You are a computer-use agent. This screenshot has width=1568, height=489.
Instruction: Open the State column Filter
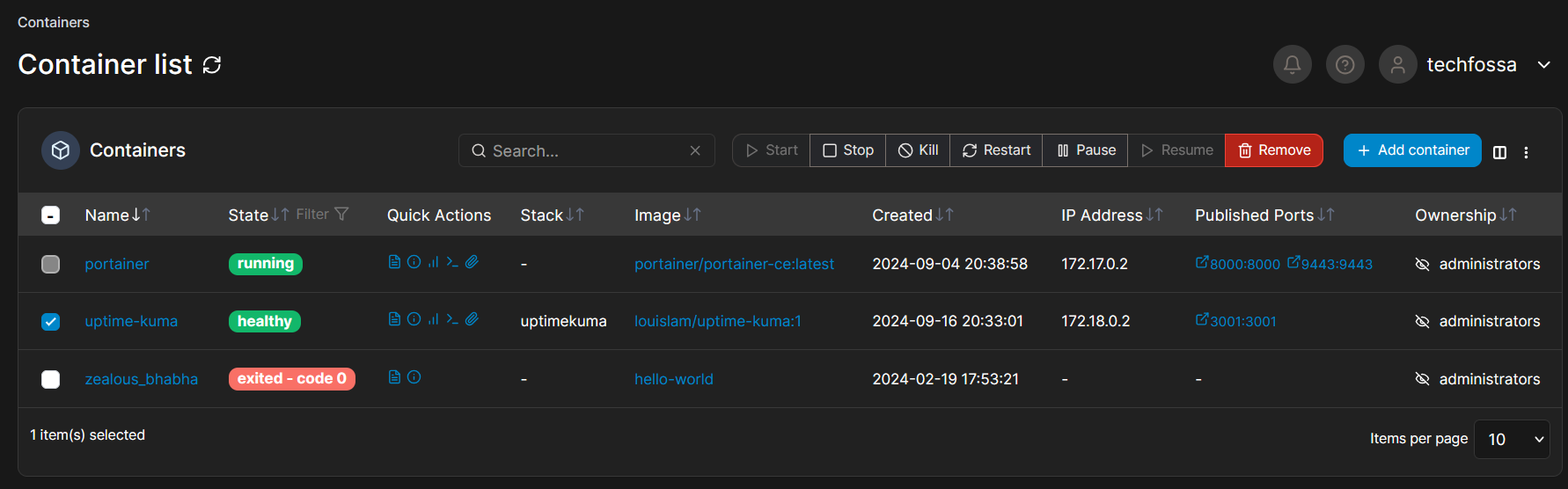click(323, 215)
